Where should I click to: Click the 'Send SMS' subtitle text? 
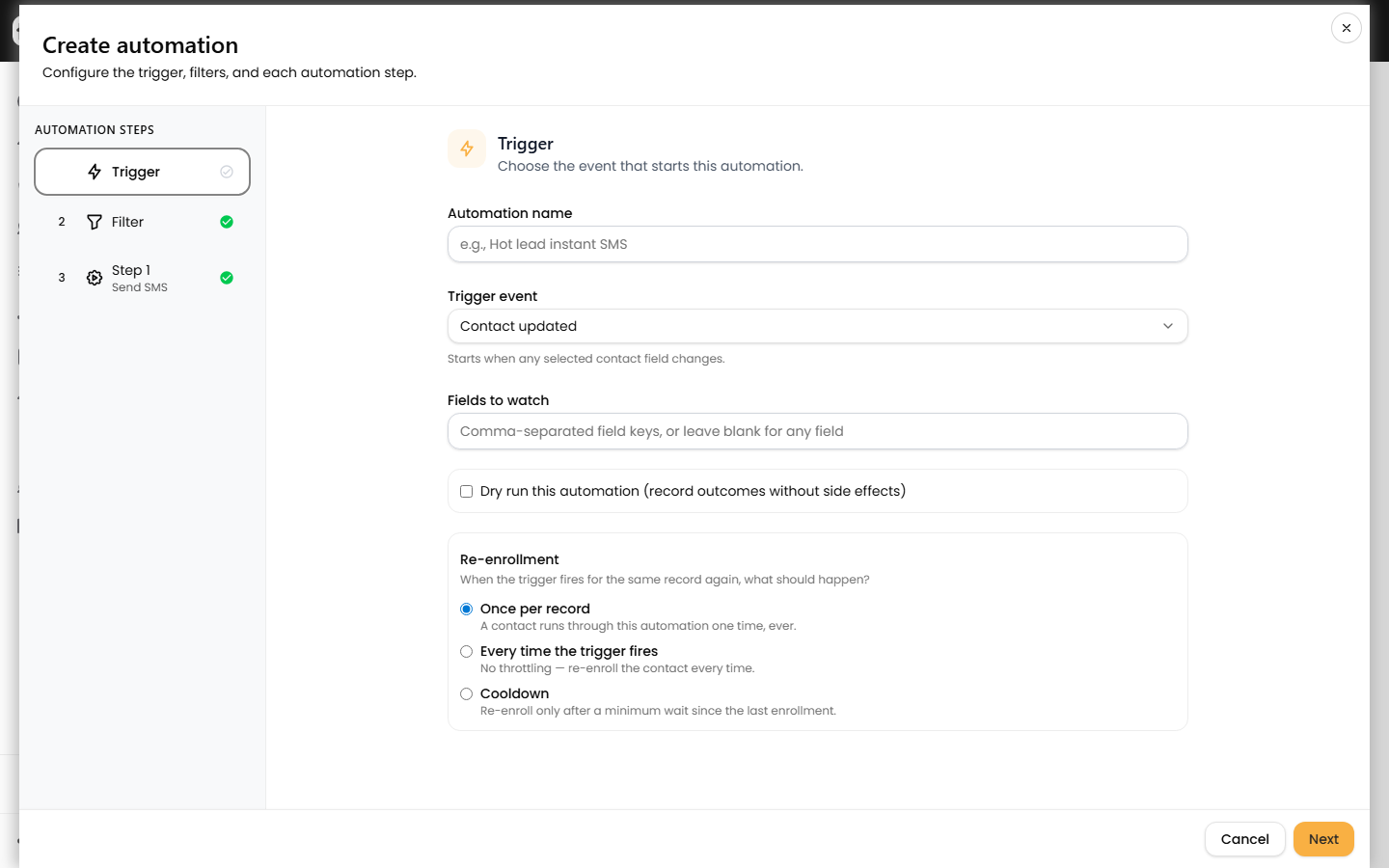point(140,287)
